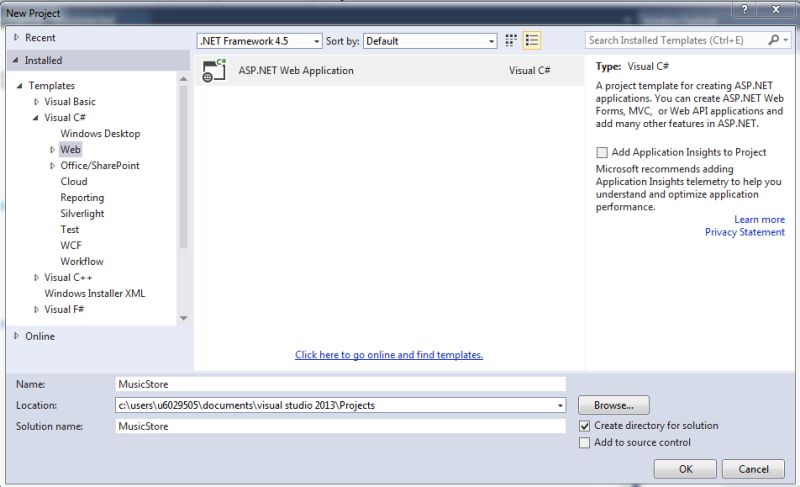Close the New Project dialog
The width and height of the screenshot is (800, 487).
point(776,9)
